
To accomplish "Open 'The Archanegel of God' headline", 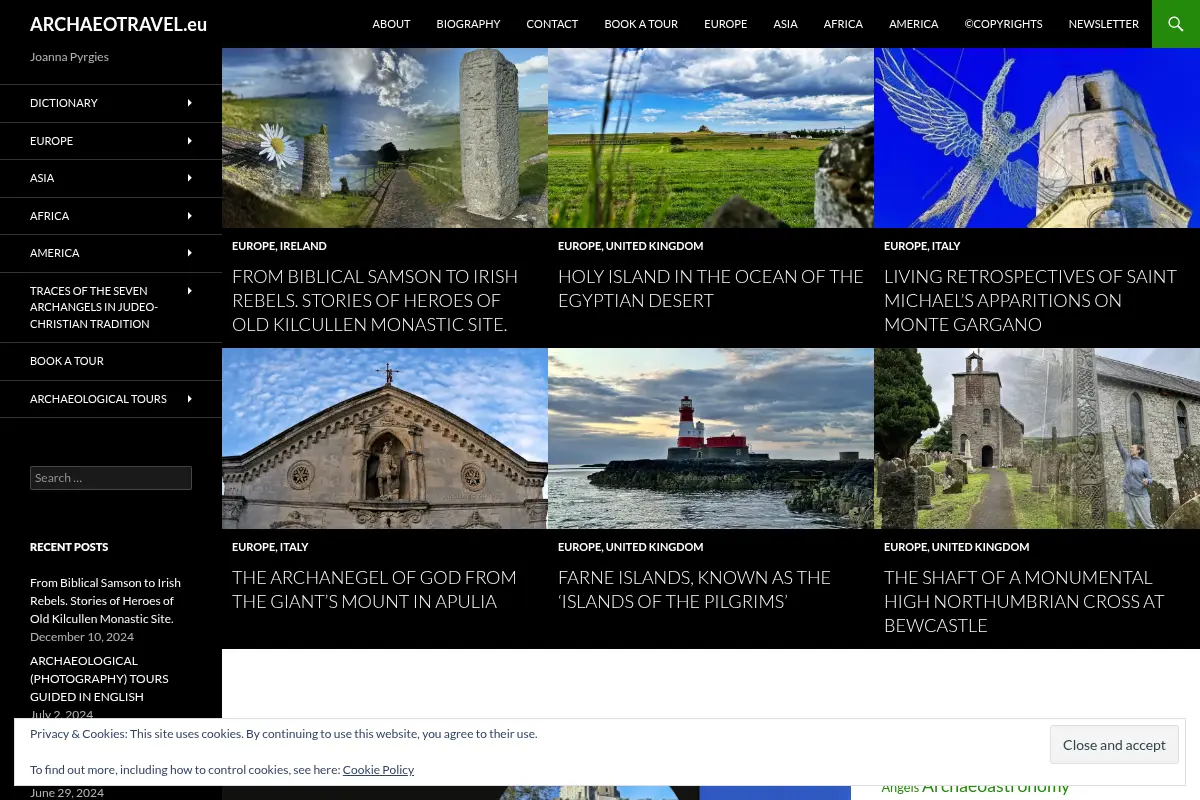I will point(374,589).
